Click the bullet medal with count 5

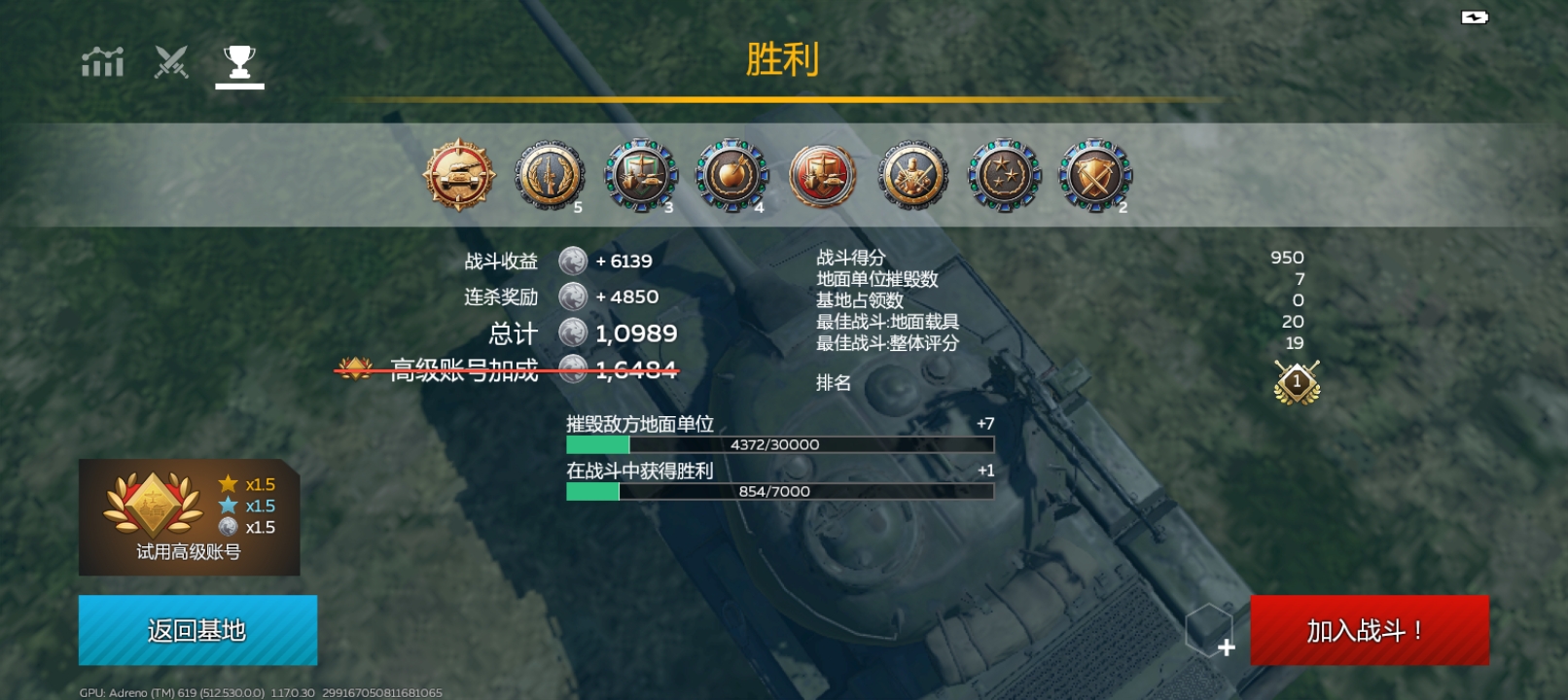(551, 176)
